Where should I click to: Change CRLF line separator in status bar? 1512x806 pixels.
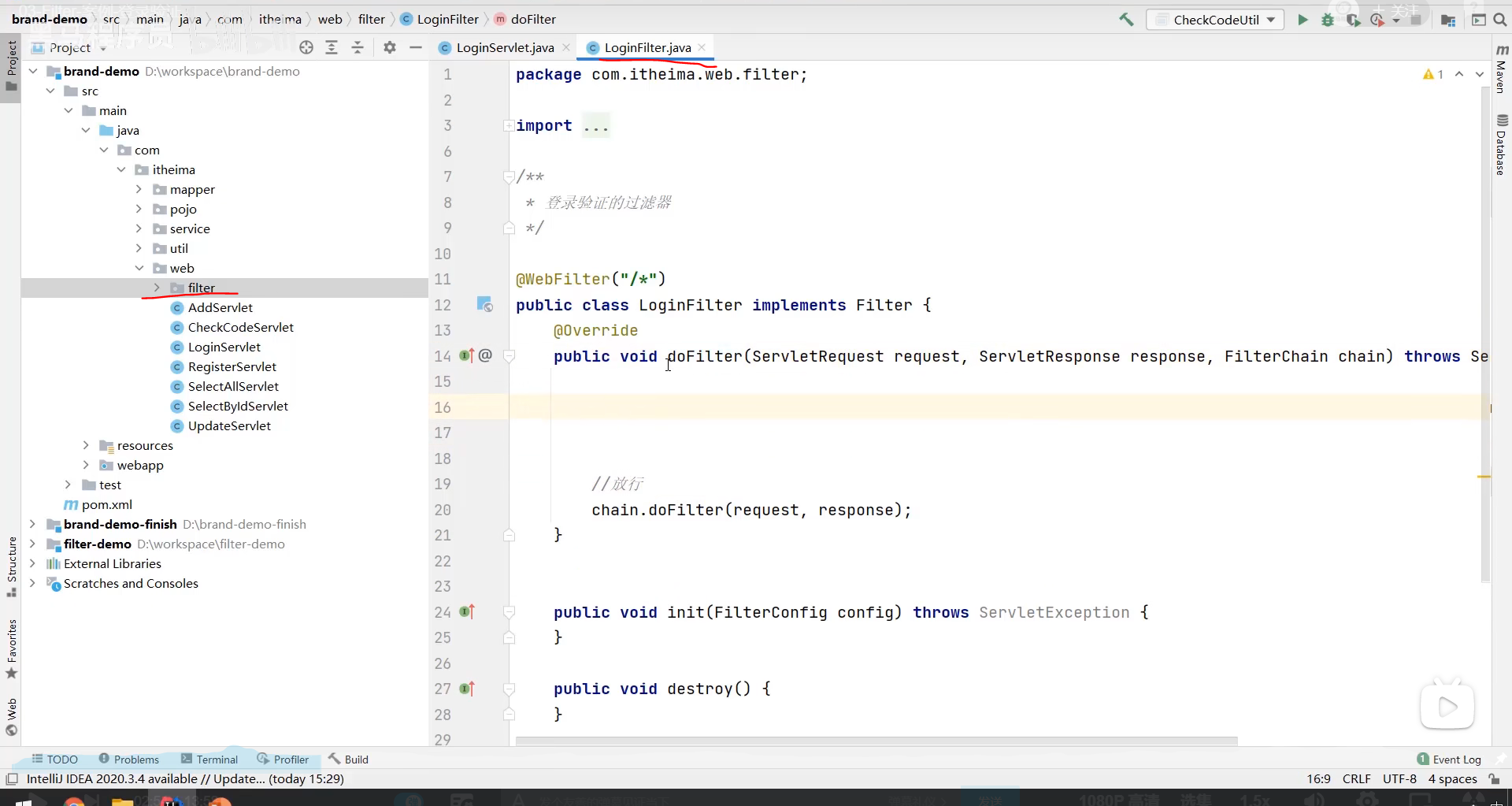coord(1357,779)
